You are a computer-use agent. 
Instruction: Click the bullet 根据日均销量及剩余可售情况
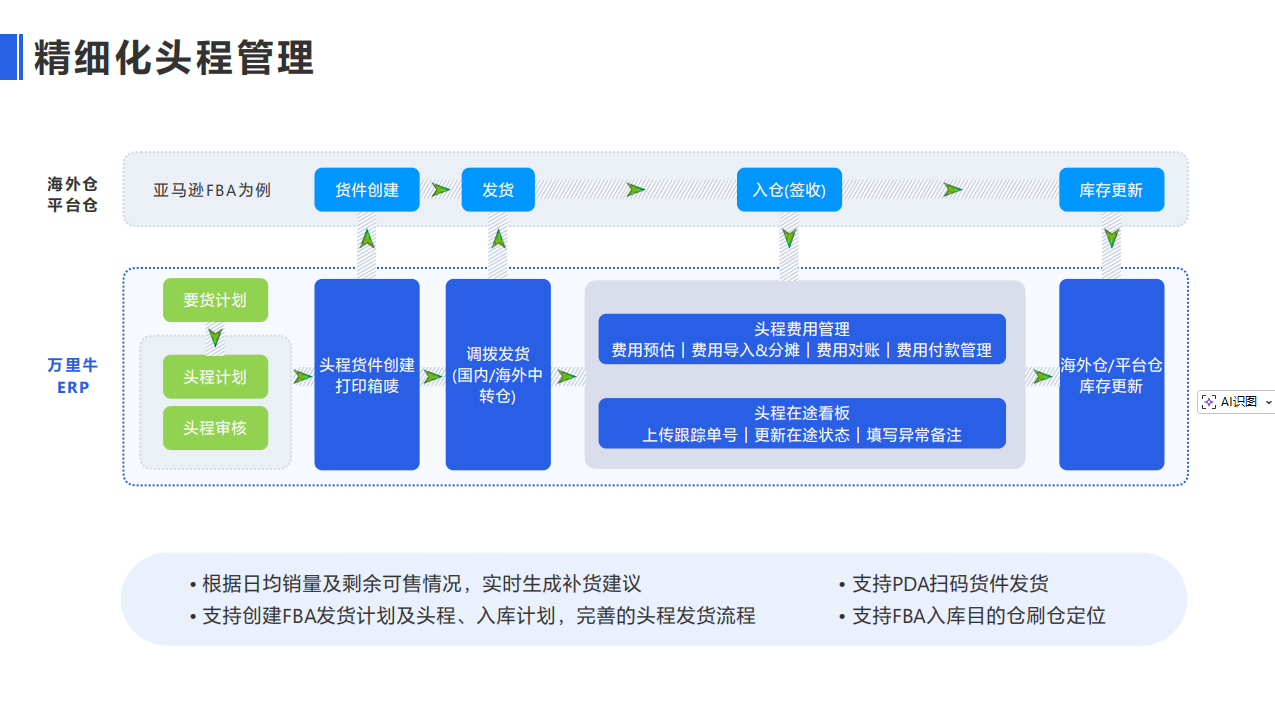(x=415, y=584)
